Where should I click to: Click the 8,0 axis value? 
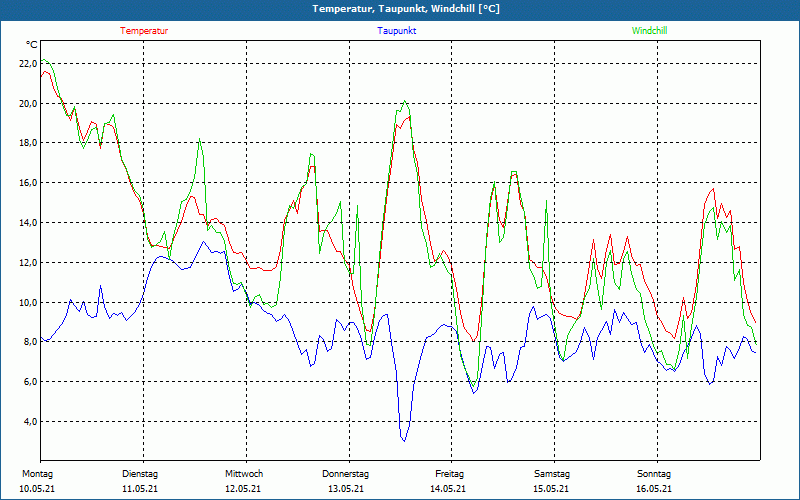point(30,342)
